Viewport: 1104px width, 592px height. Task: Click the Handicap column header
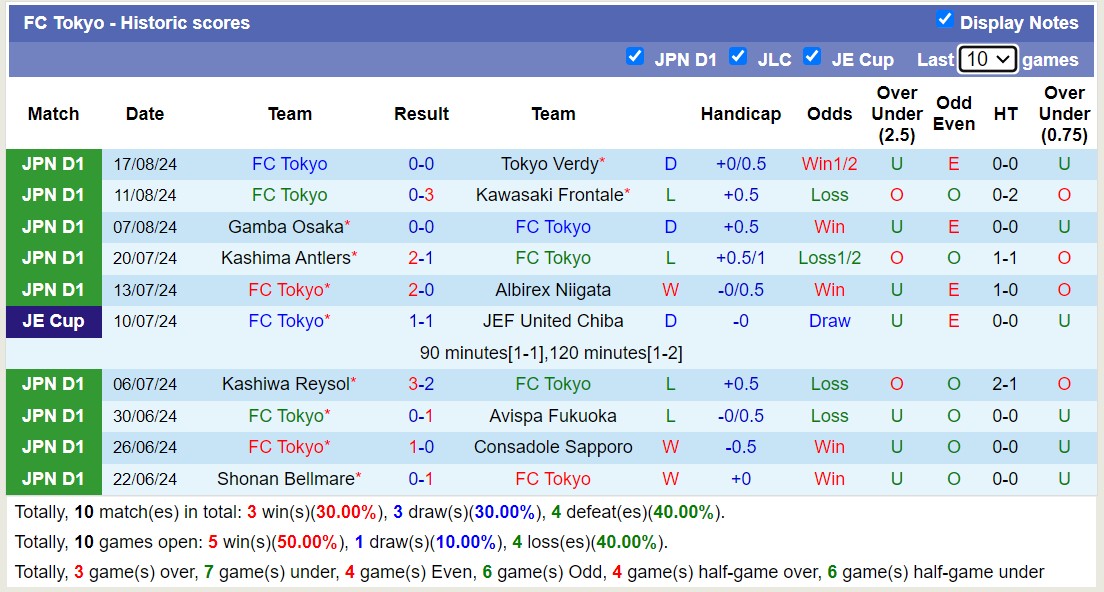click(x=740, y=114)
